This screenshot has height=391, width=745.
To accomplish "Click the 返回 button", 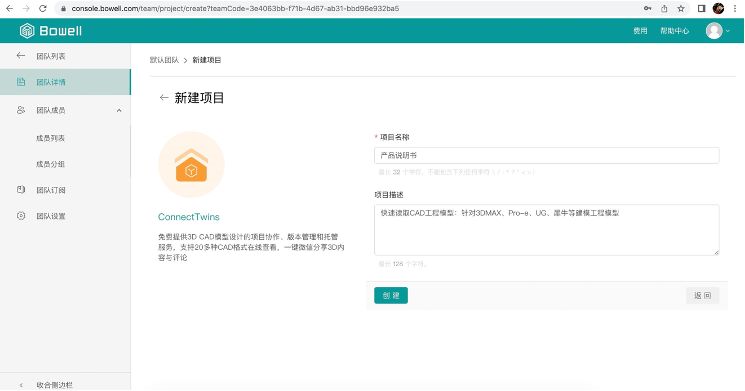I will point(702,296).
